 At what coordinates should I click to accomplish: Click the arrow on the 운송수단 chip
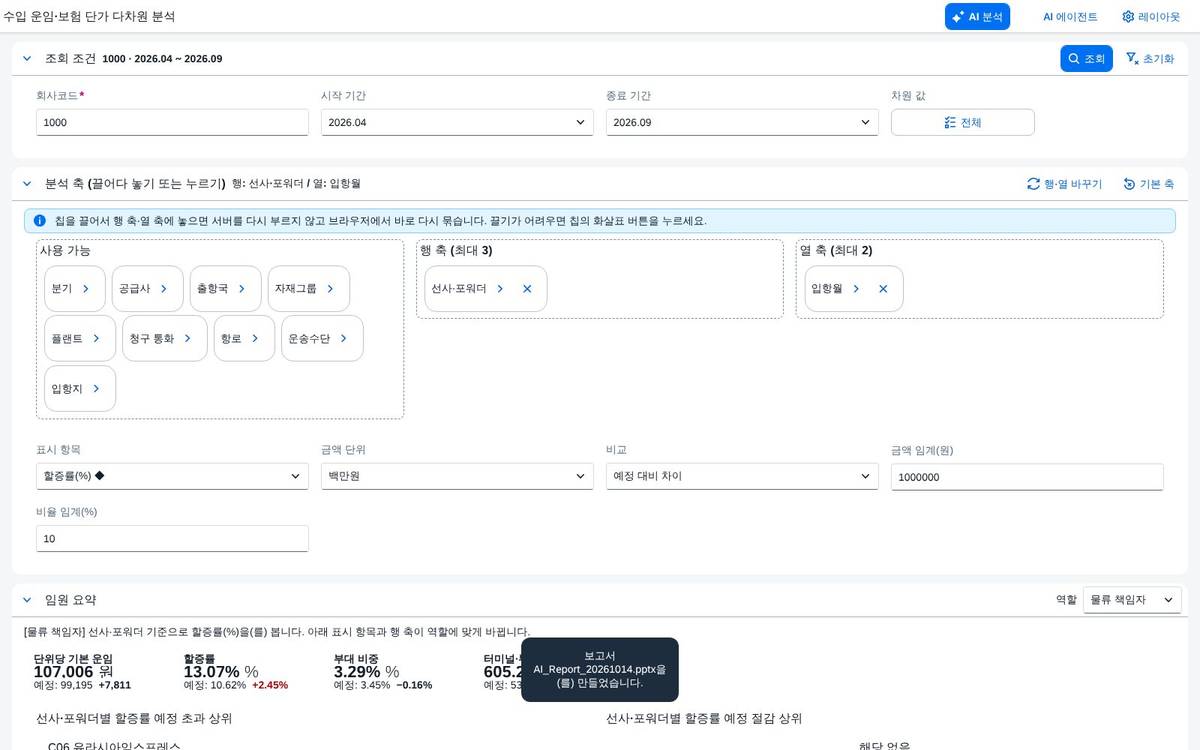point(345,338)
